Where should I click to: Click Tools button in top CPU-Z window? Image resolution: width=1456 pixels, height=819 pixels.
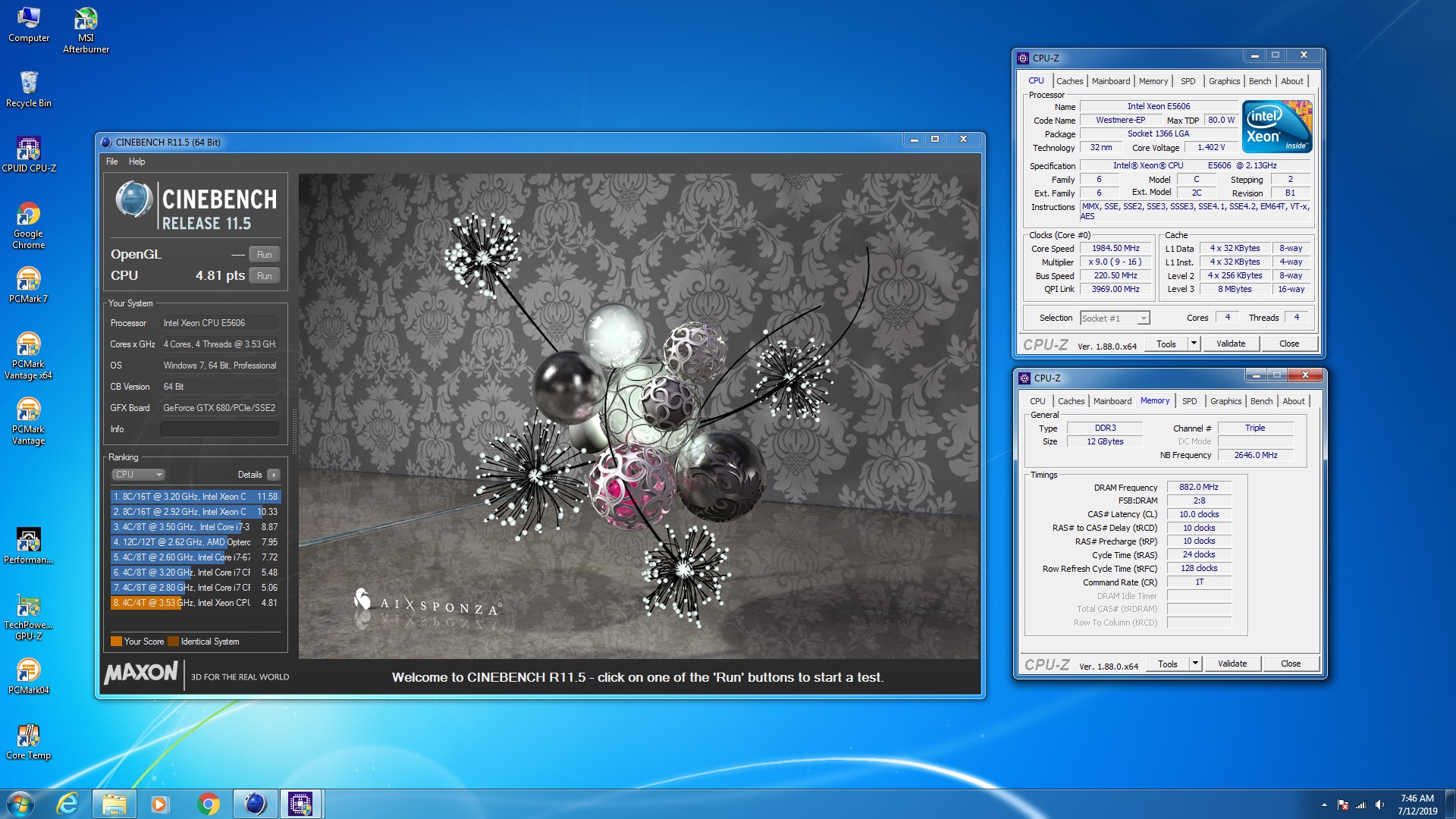point(1166,344)
